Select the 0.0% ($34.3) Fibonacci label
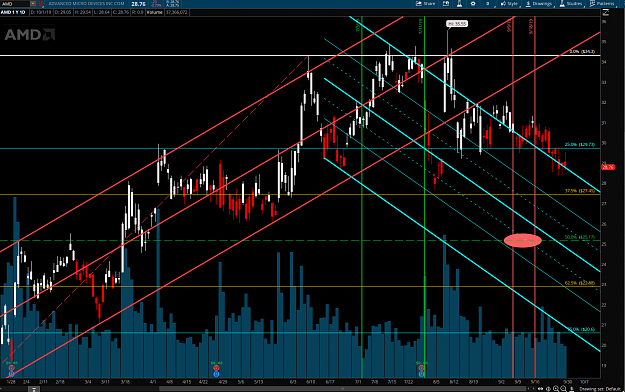The image size is (625, 392). pos(582,52)
